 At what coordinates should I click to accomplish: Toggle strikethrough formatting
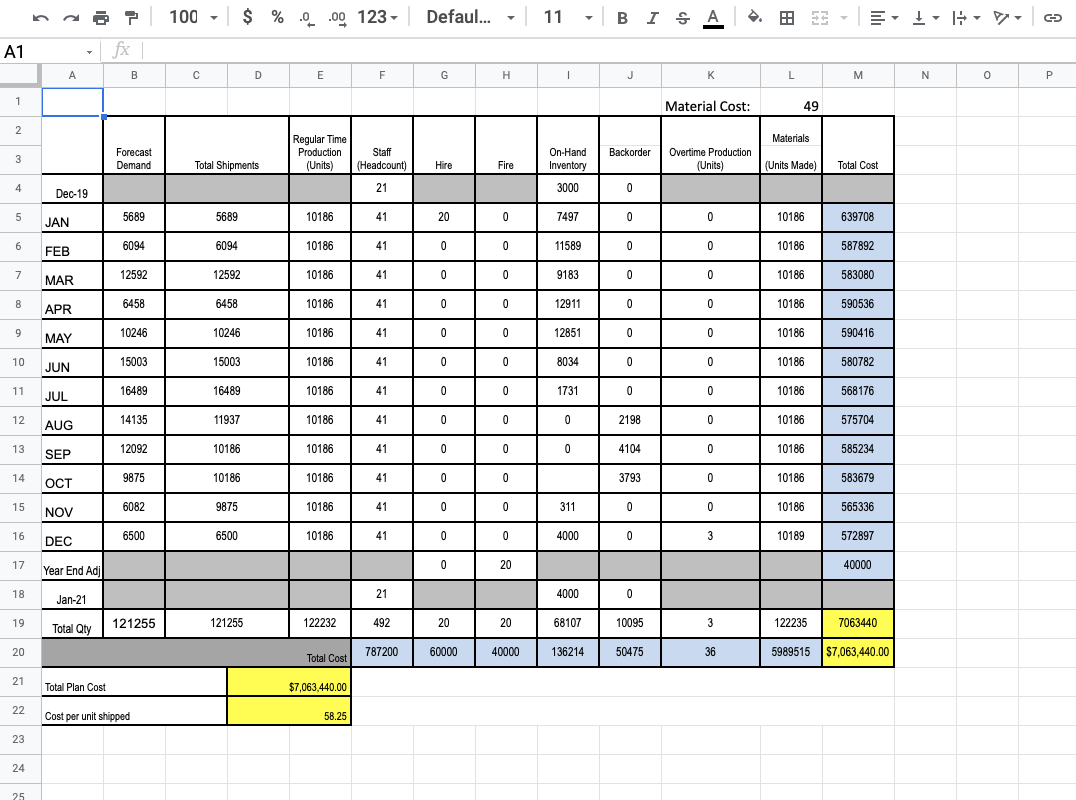pyautogui.click(x=681, y=17)
